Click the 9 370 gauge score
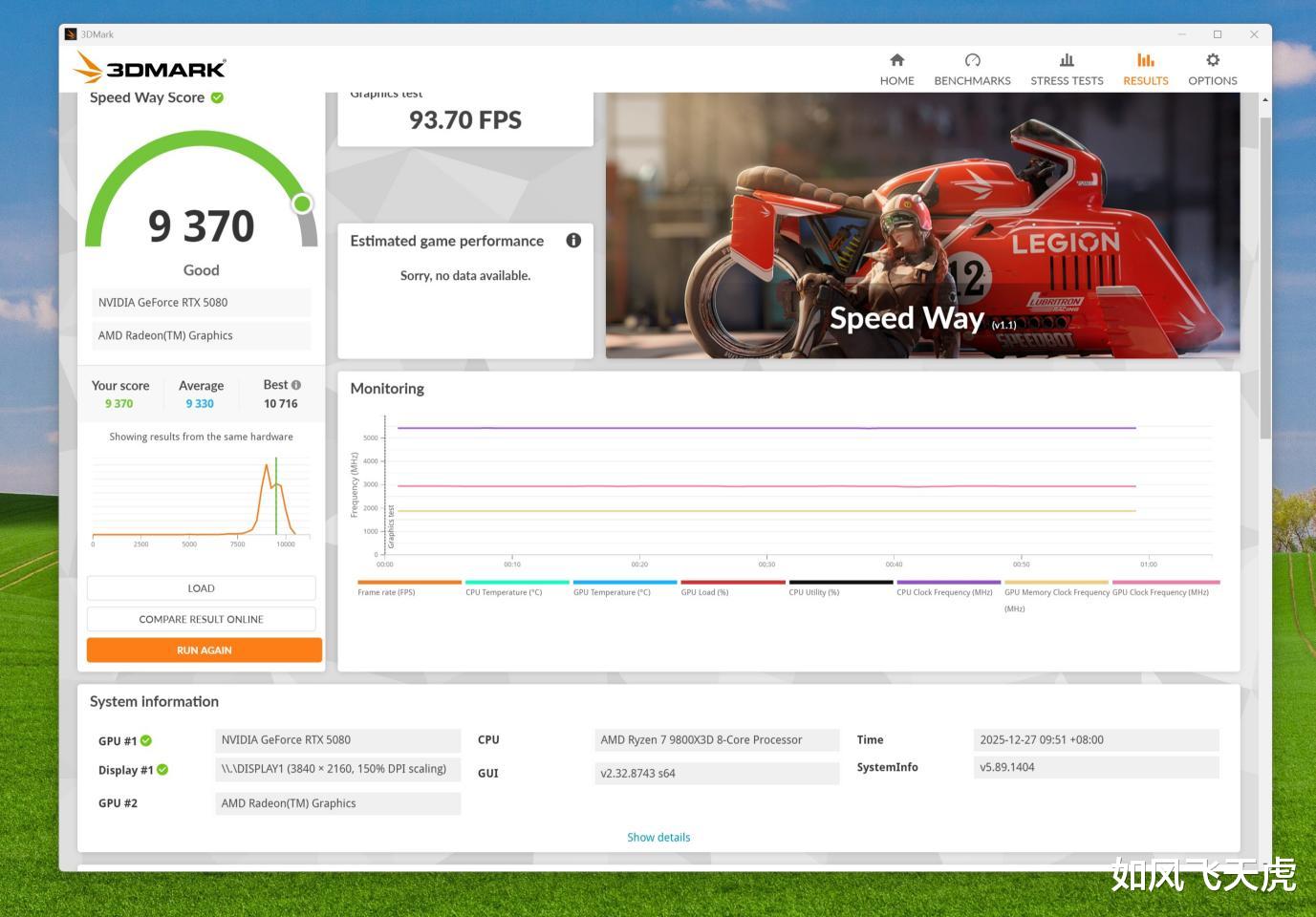The image size is (1316, 917). [x=202, y=226]
